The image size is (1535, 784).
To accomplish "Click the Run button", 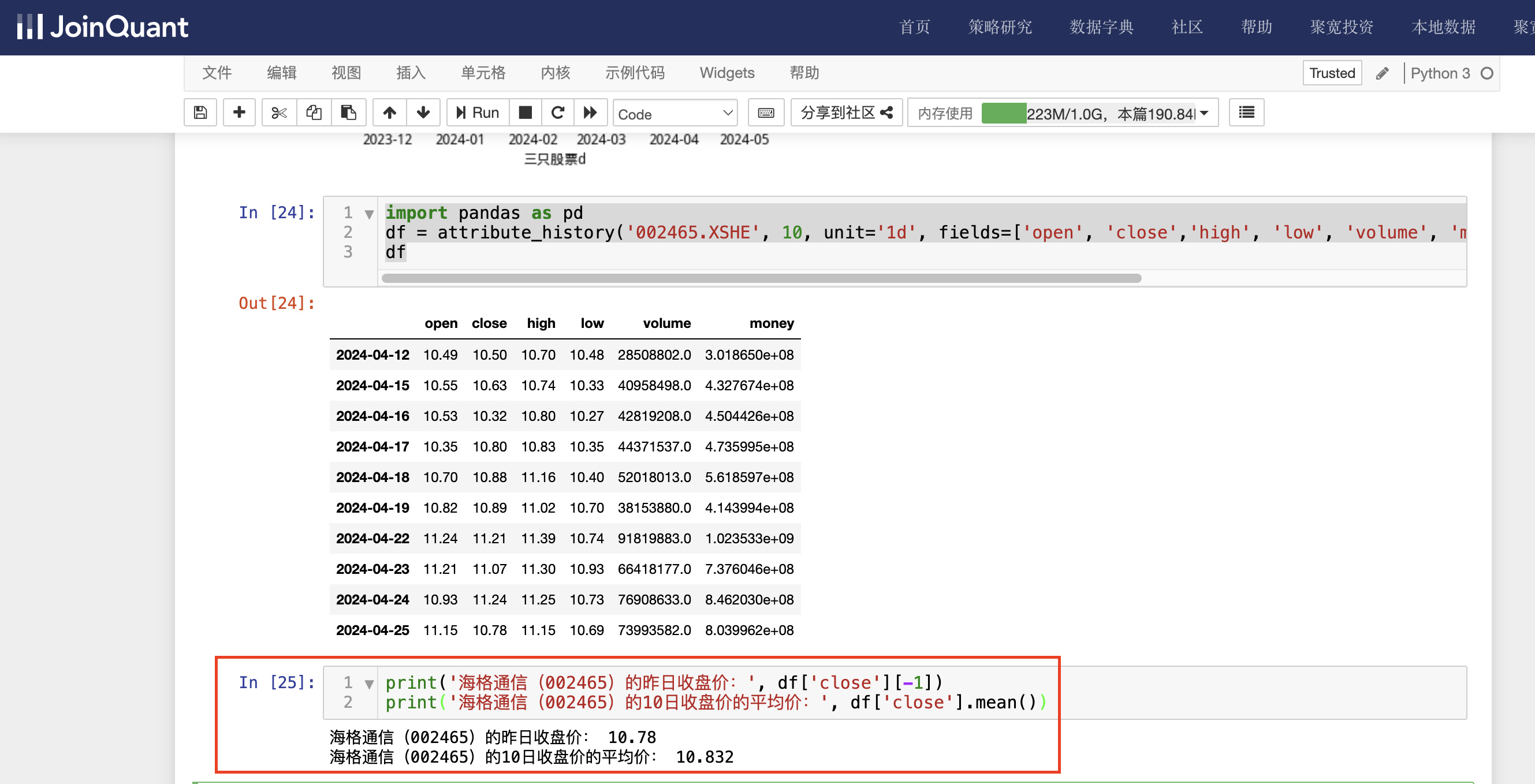I will click(477, 113).
